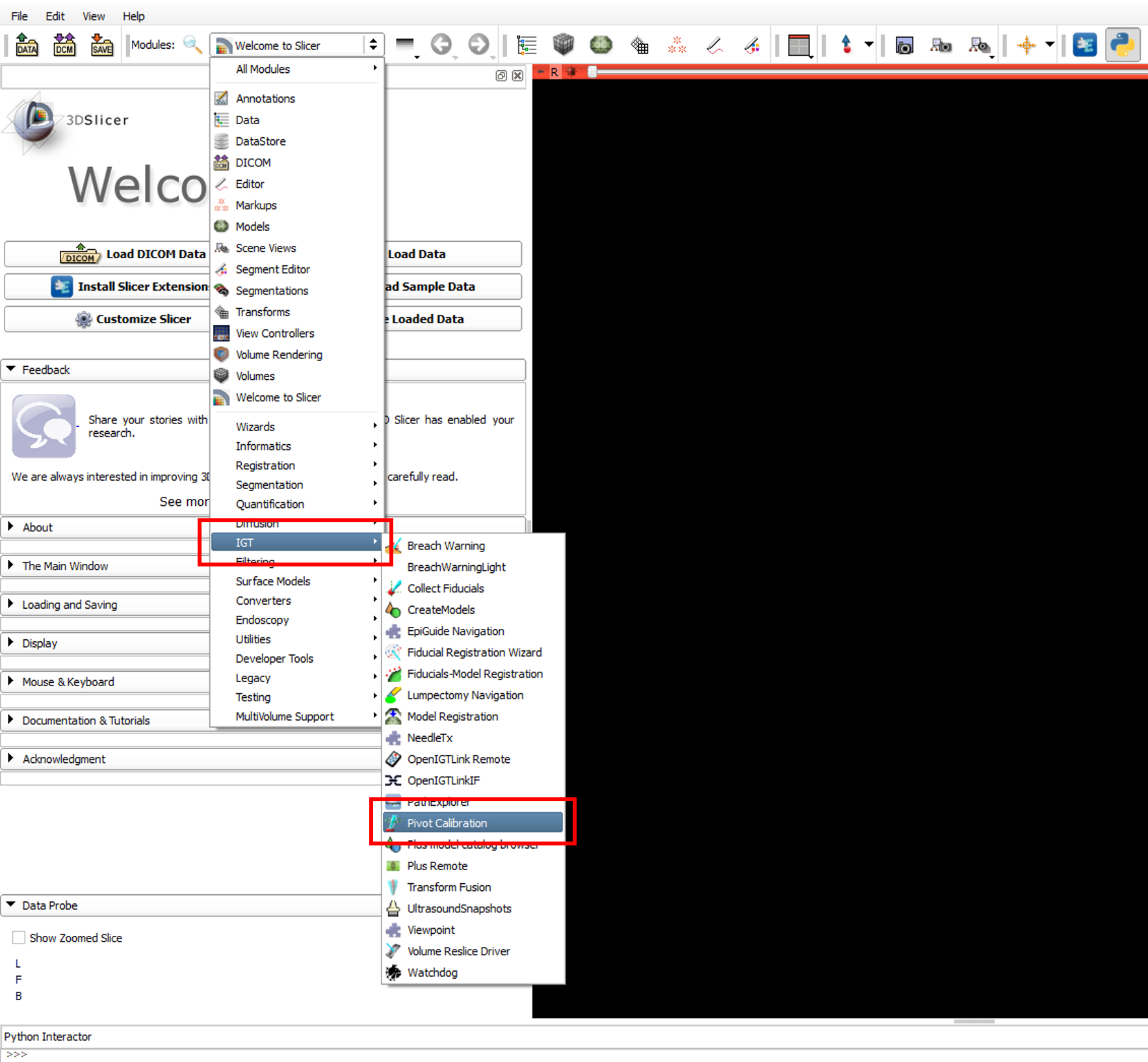Open the Welcome to Slicer module combo box
The image size is (1148, 1062).
(x=296, y=45)
